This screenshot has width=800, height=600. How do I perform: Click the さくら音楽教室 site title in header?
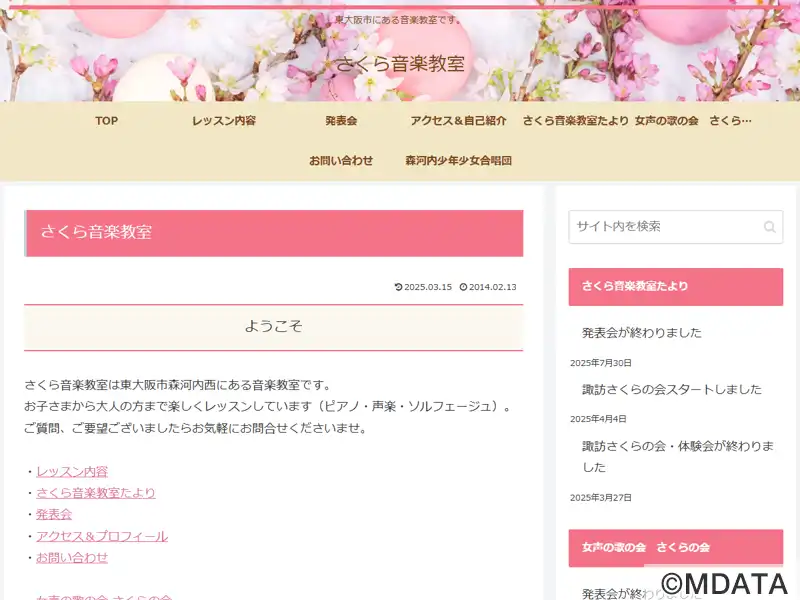click(400, 63)
